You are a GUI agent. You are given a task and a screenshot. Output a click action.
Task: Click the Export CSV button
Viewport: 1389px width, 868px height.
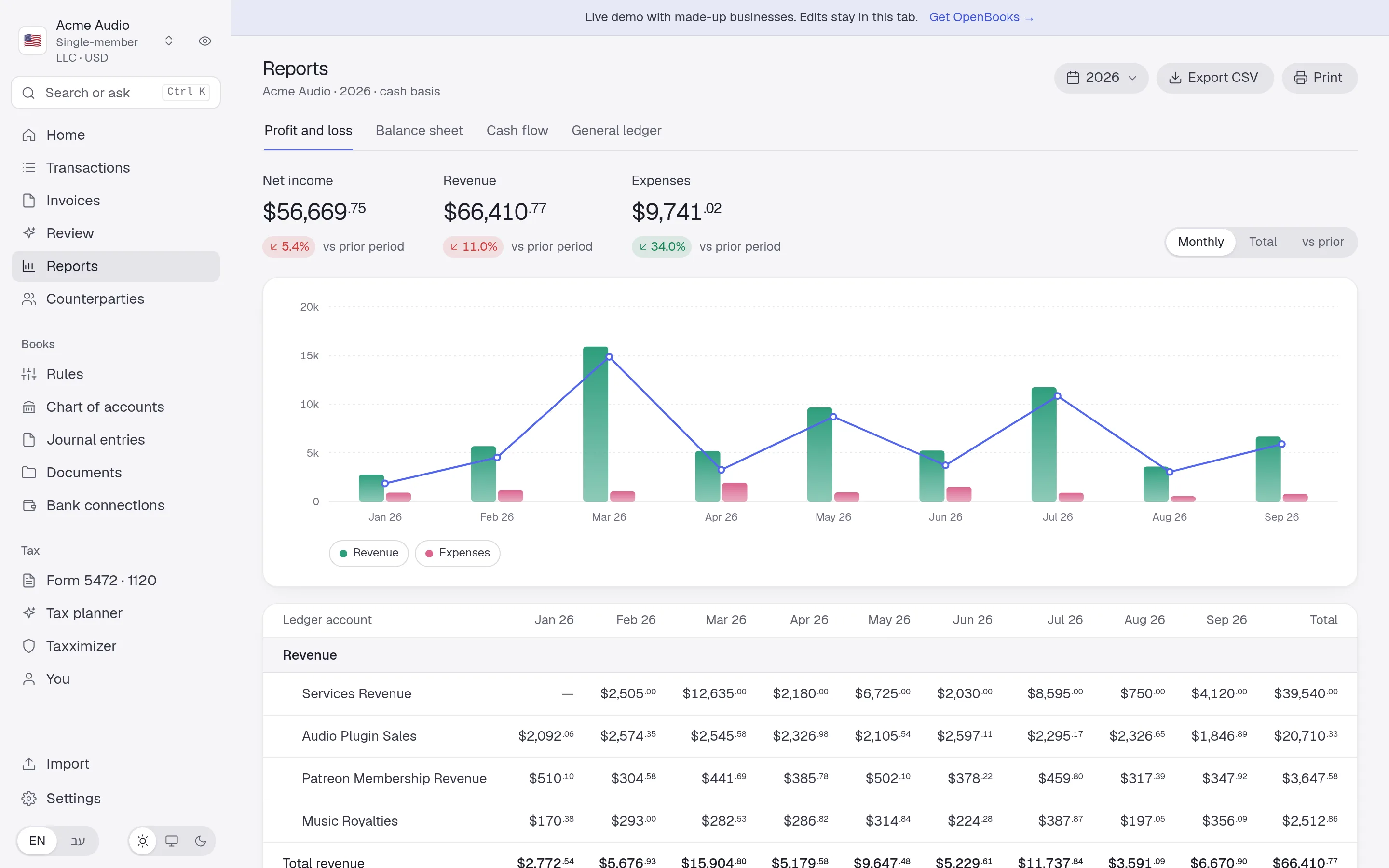1214,78
